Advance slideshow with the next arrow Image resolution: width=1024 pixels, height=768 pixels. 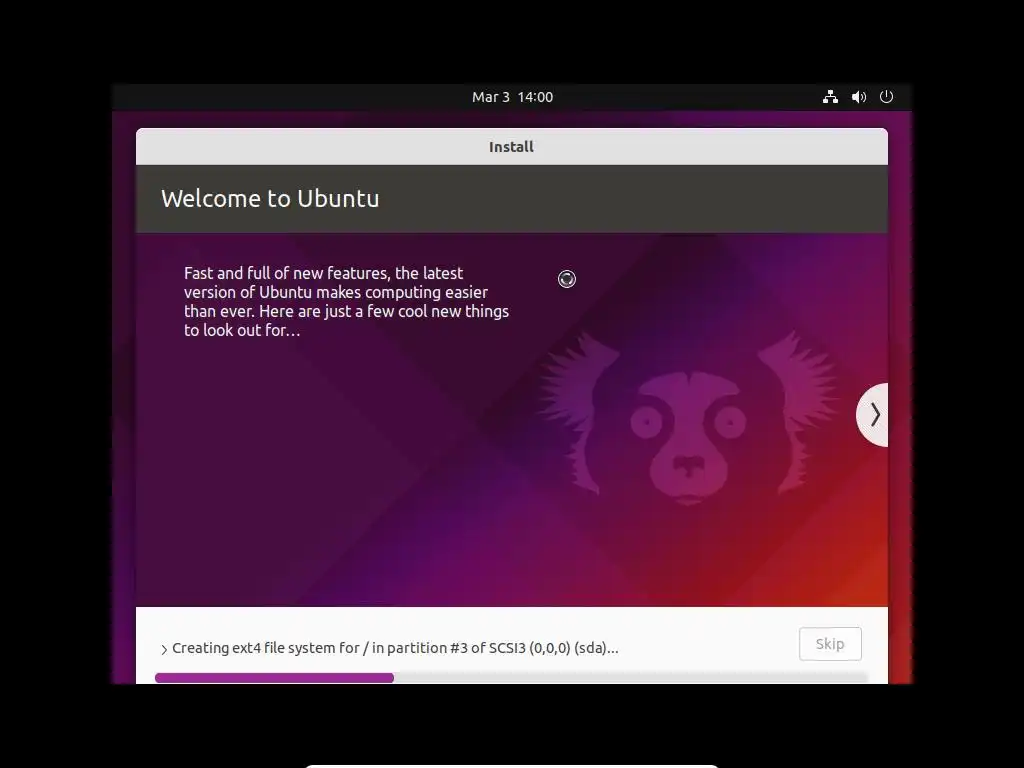(x=873, y=415)
